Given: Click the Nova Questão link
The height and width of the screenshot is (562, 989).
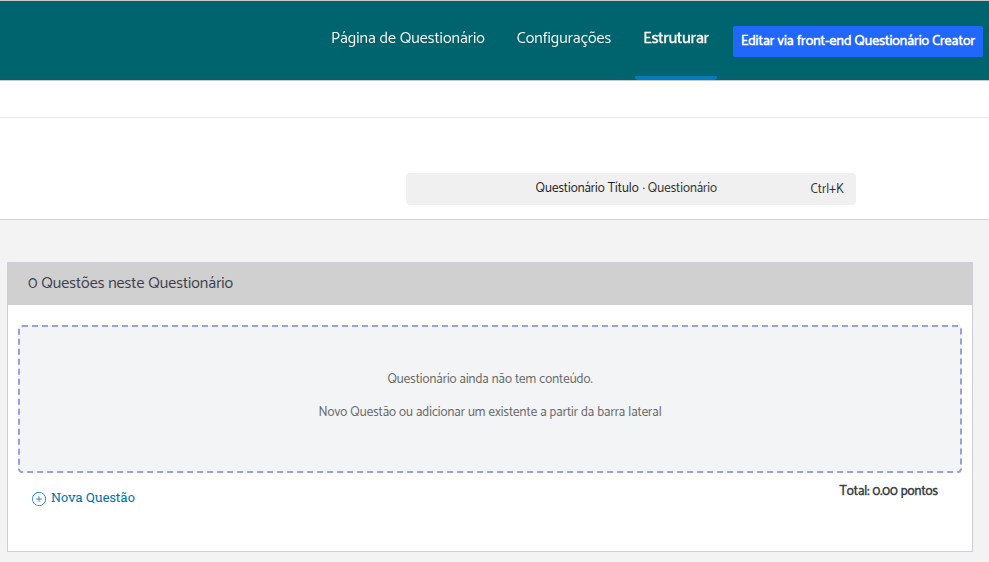Looking at the screenshot, I should [93, 498].
